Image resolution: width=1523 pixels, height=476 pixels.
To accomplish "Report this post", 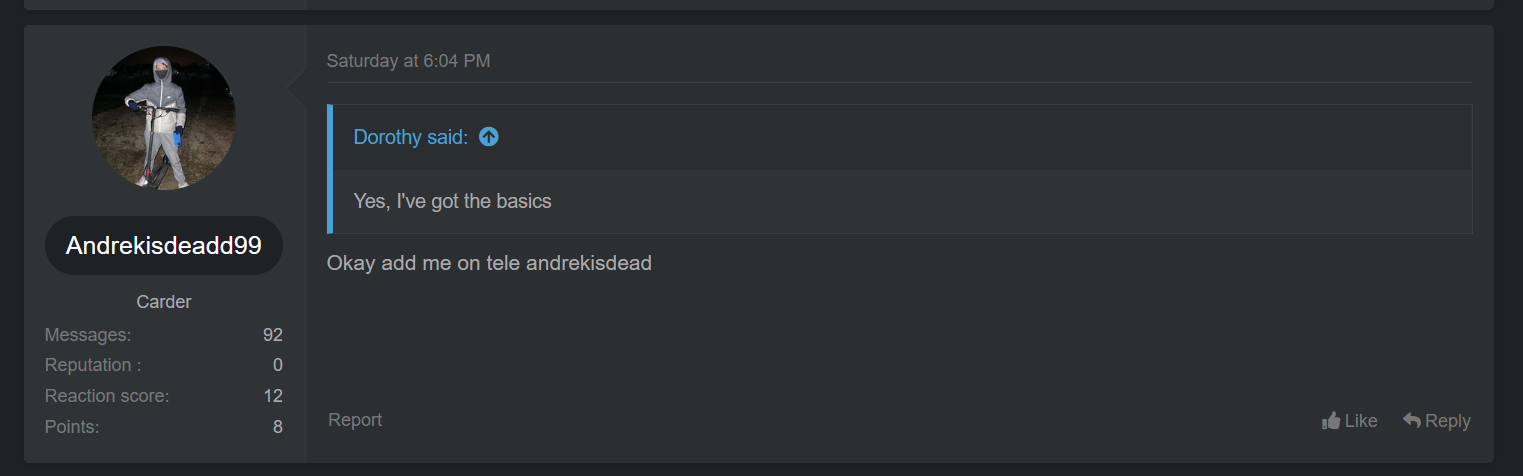I will (x=355, y=420).
